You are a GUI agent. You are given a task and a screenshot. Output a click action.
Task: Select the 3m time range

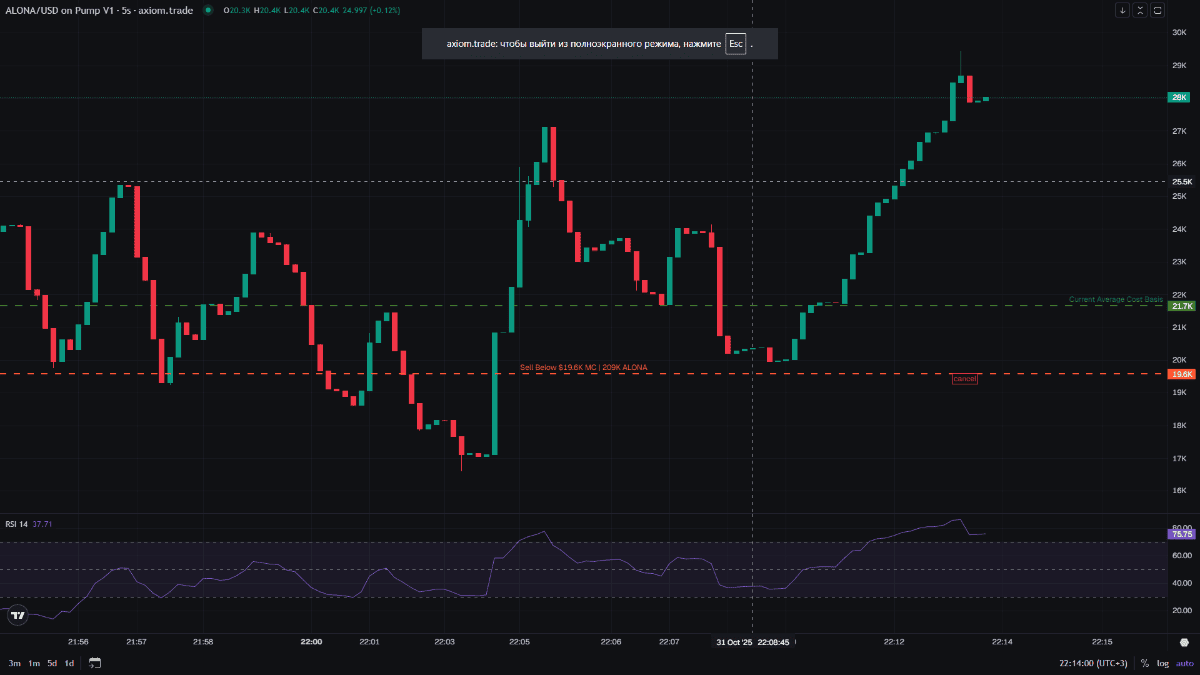click(15, 663)
